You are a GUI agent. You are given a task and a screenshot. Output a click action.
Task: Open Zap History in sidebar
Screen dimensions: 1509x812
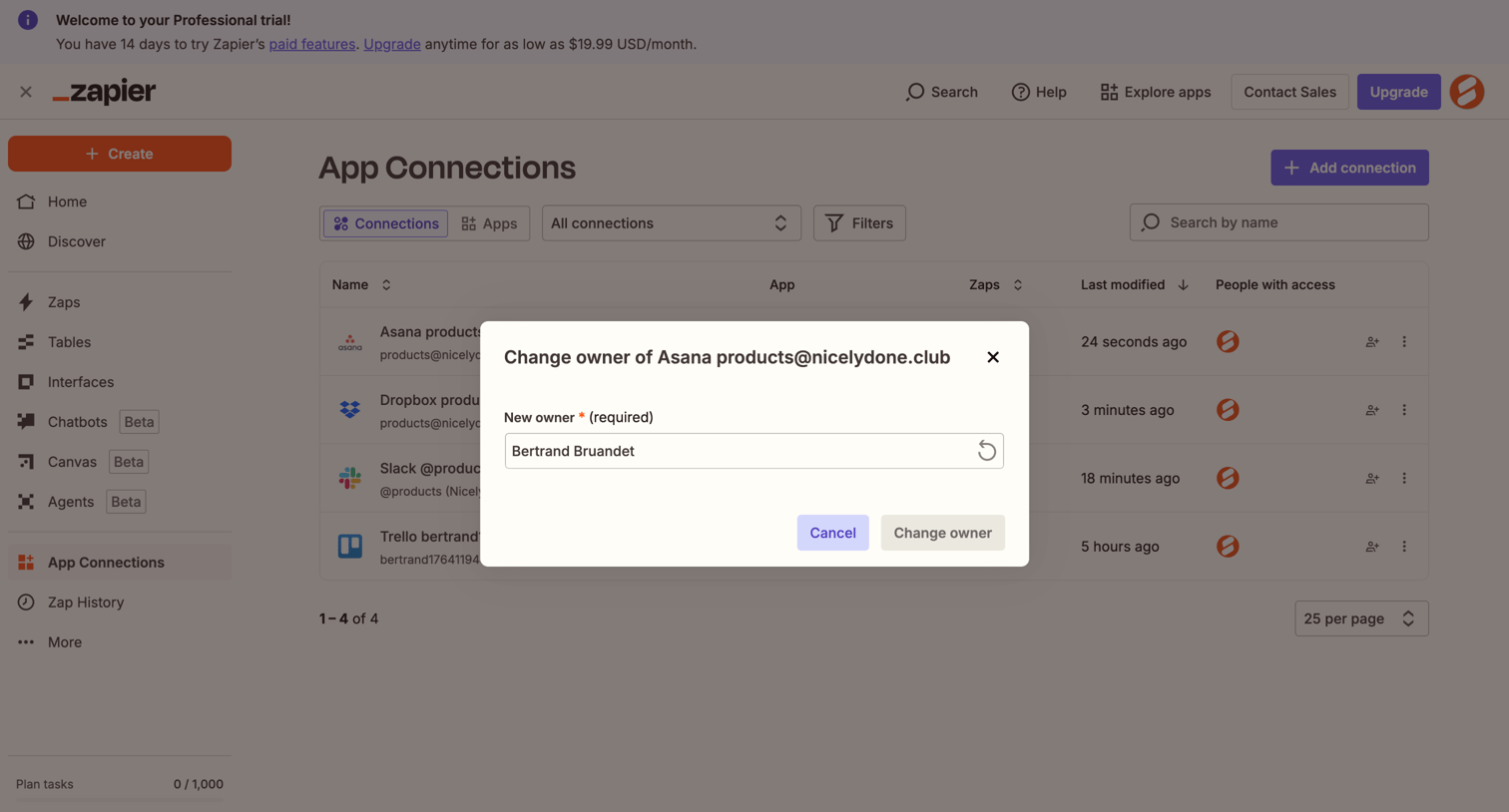(120, 603)
